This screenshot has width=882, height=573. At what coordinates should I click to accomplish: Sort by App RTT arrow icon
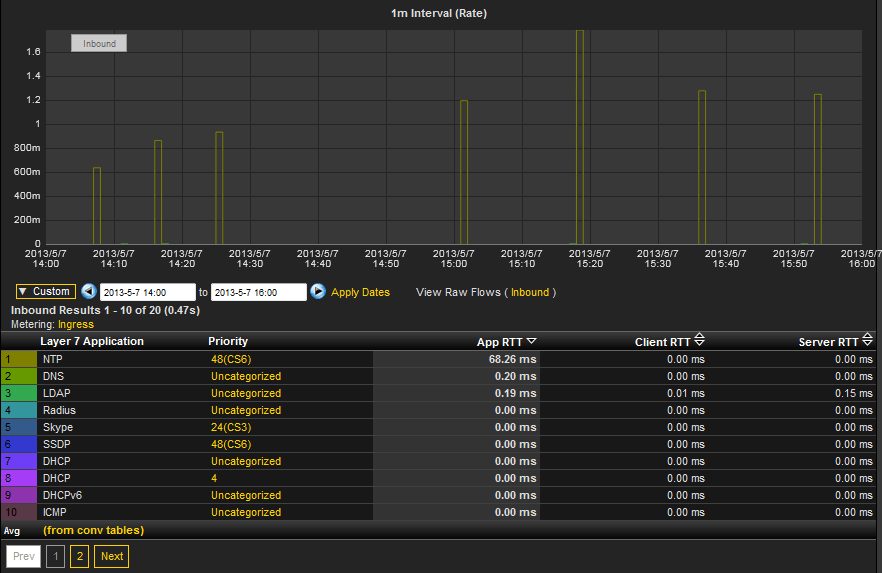[532, 341]
